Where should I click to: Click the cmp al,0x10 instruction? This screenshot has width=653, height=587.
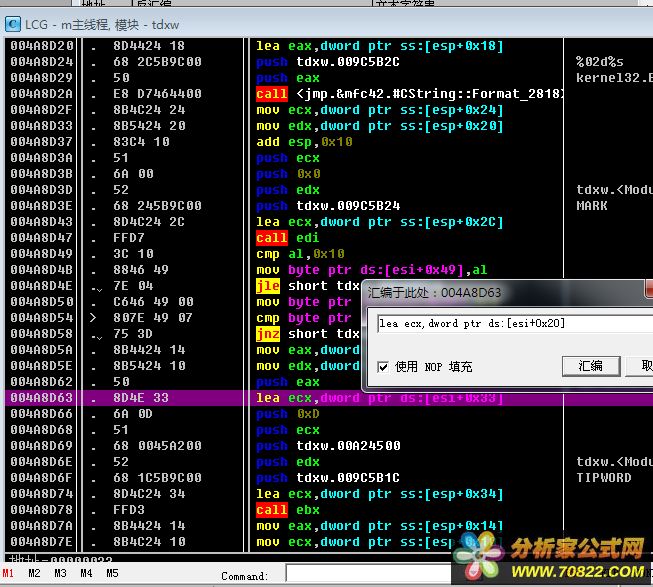[300, 254]
